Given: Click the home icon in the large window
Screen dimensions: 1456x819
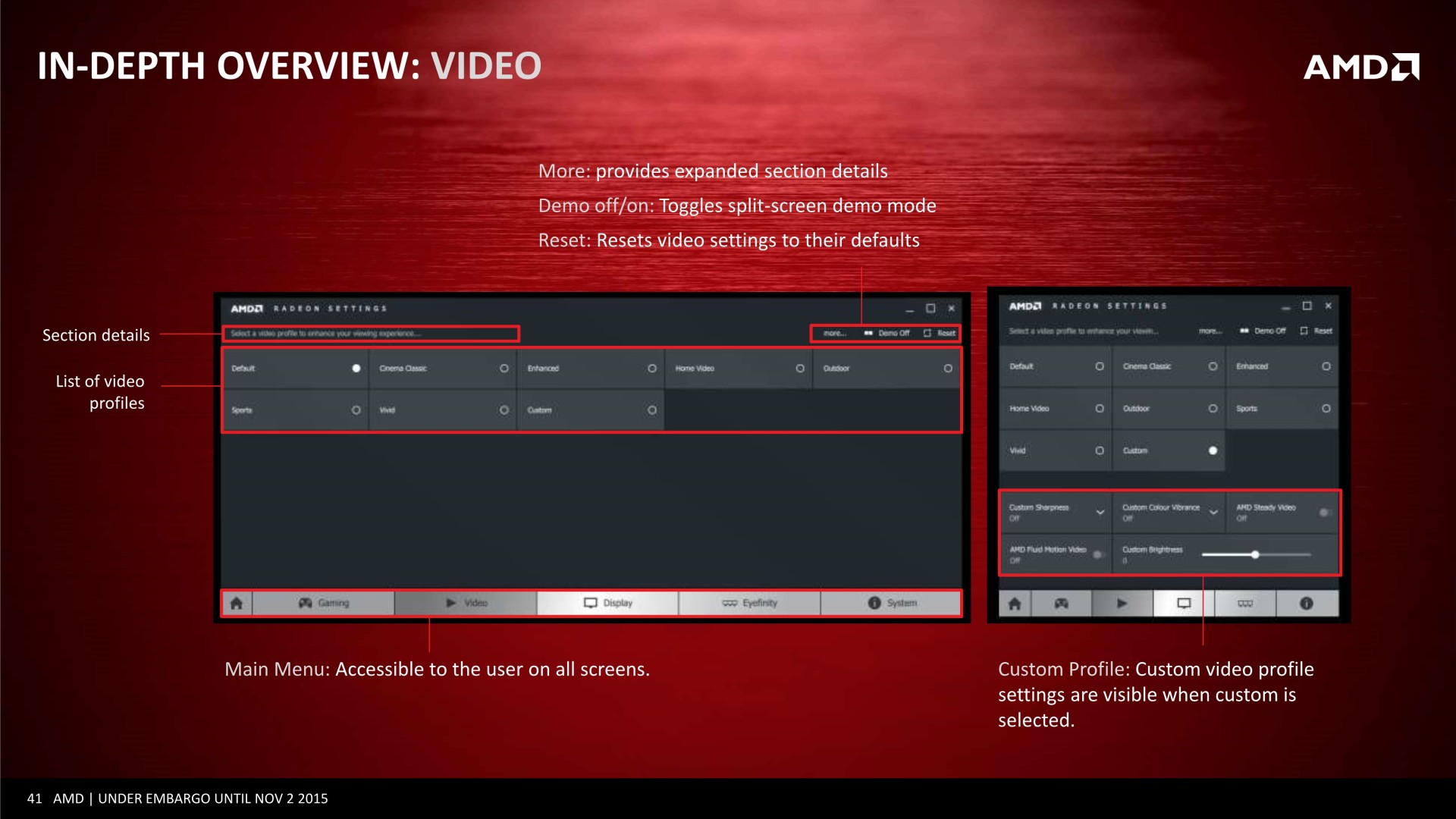Looking at the screenshot, I should pos(237,603).
